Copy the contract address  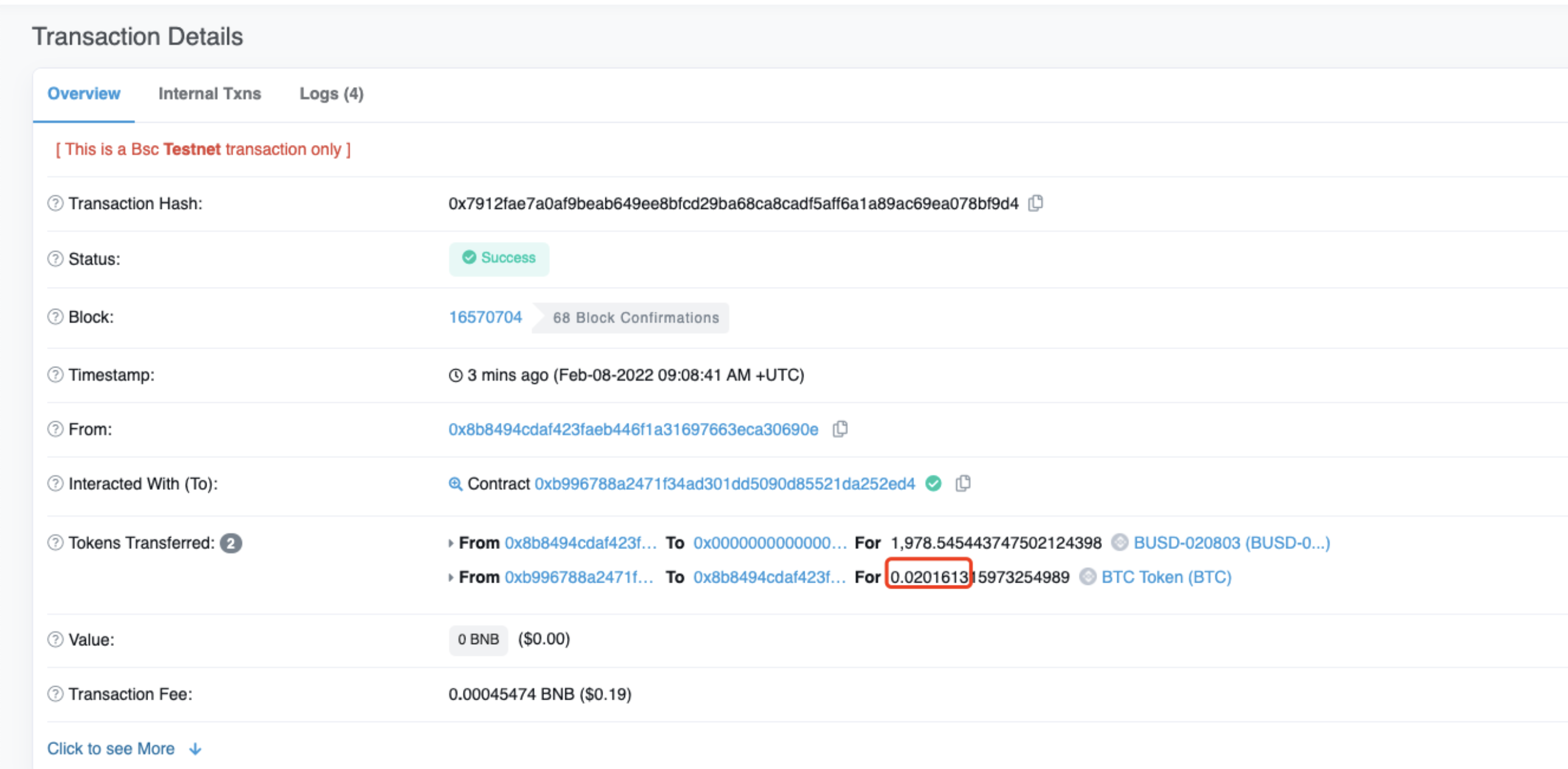click(963, 483)
